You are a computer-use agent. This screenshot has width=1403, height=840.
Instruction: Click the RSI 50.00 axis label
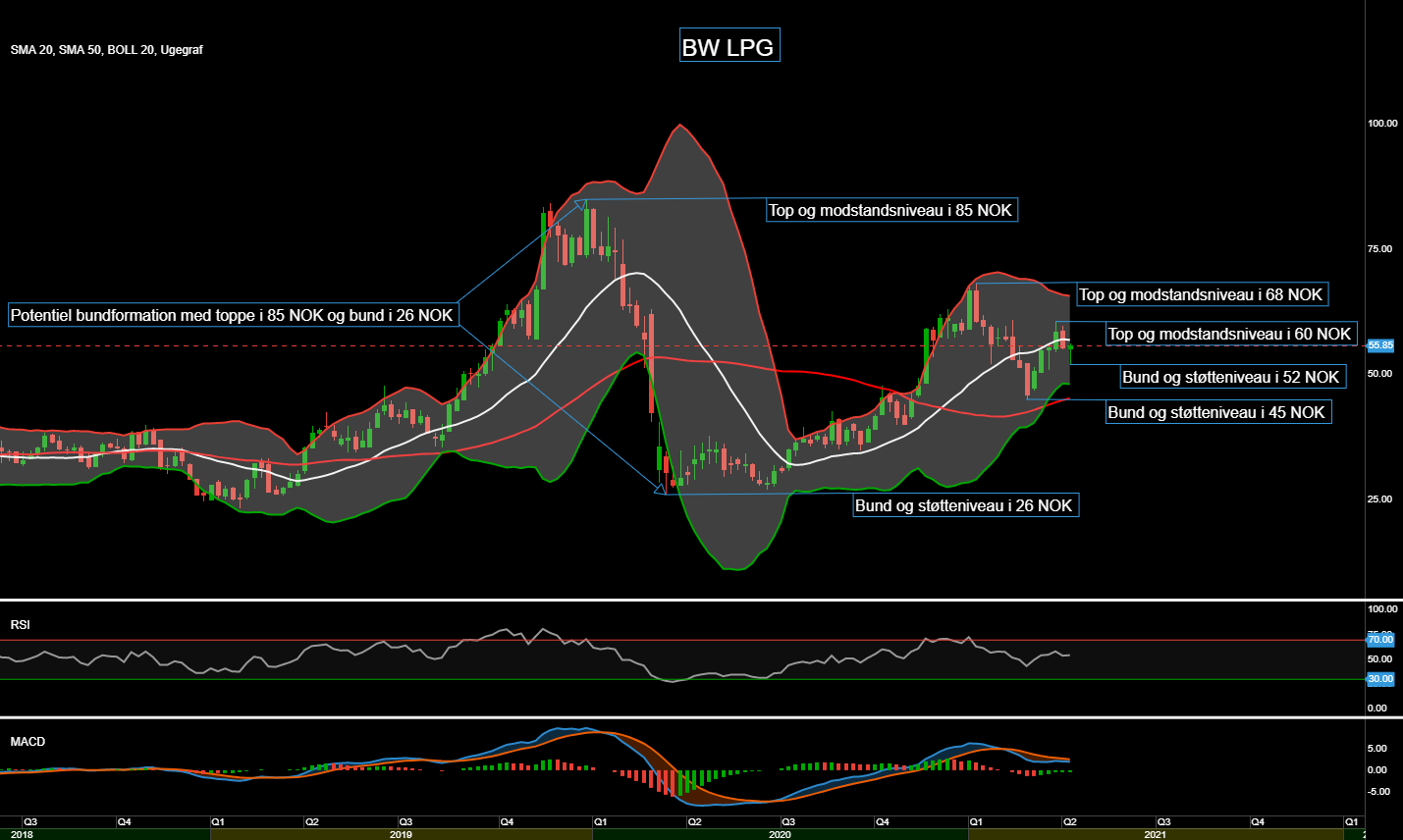coord(1379,659)
